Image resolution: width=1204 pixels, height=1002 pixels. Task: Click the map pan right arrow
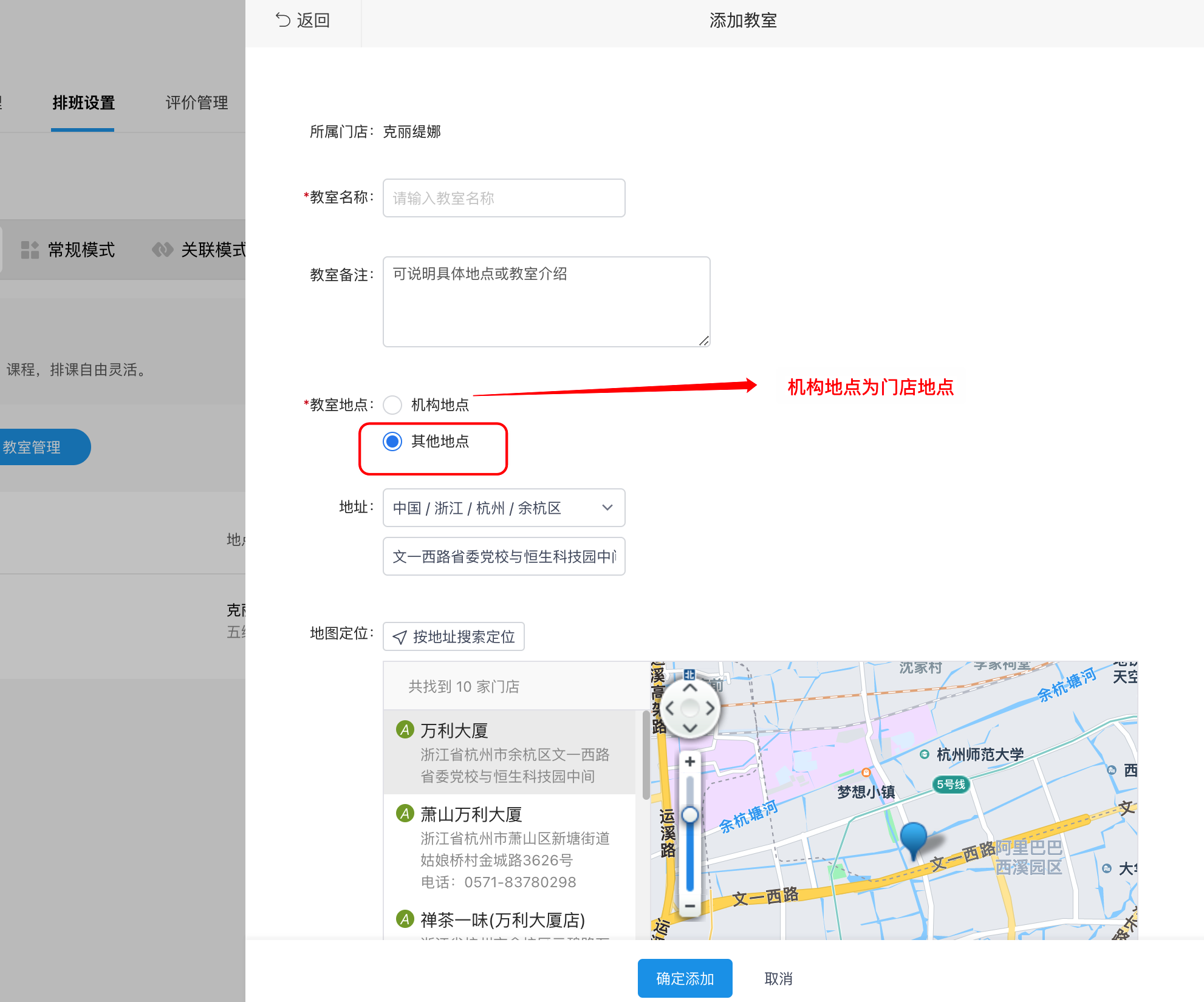pos(710,708)
